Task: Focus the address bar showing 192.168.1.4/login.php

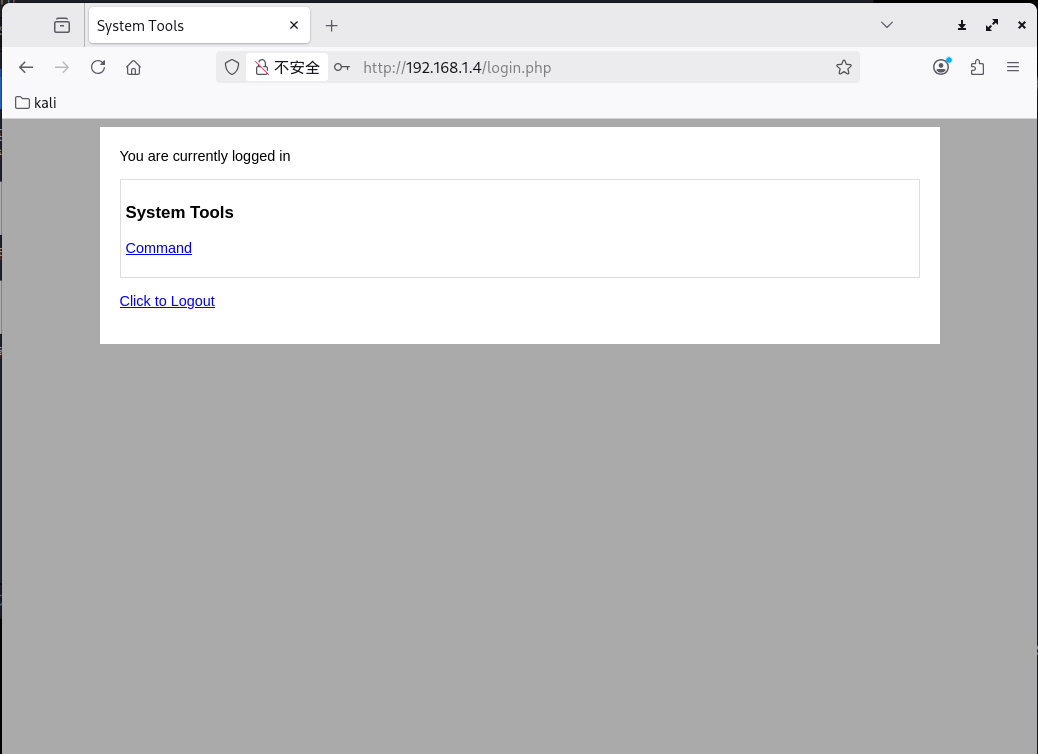Action: [580, 67]
